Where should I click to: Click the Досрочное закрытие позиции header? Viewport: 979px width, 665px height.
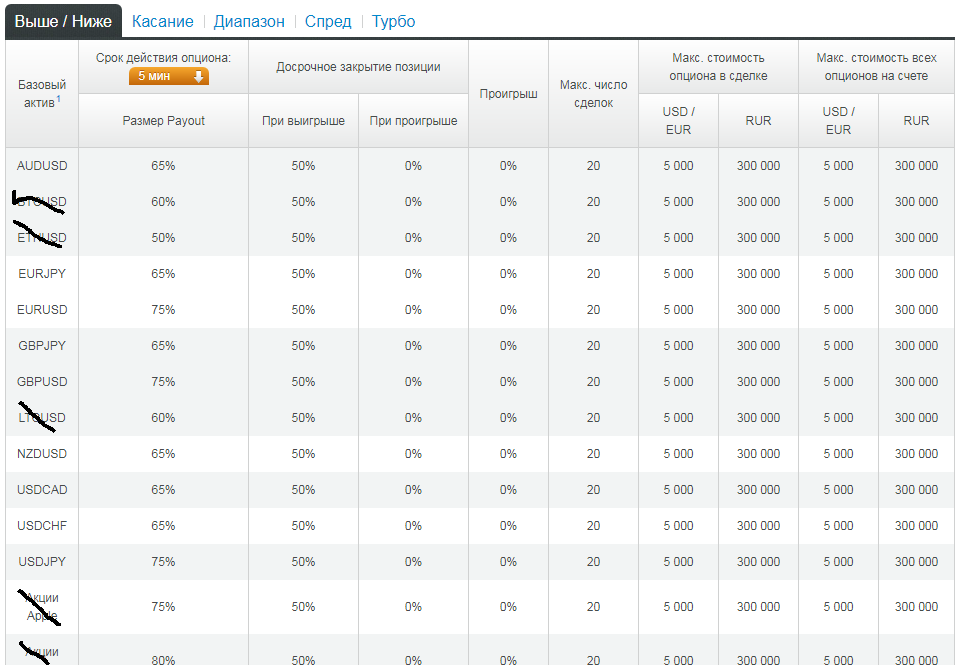[x=358, y=67]
